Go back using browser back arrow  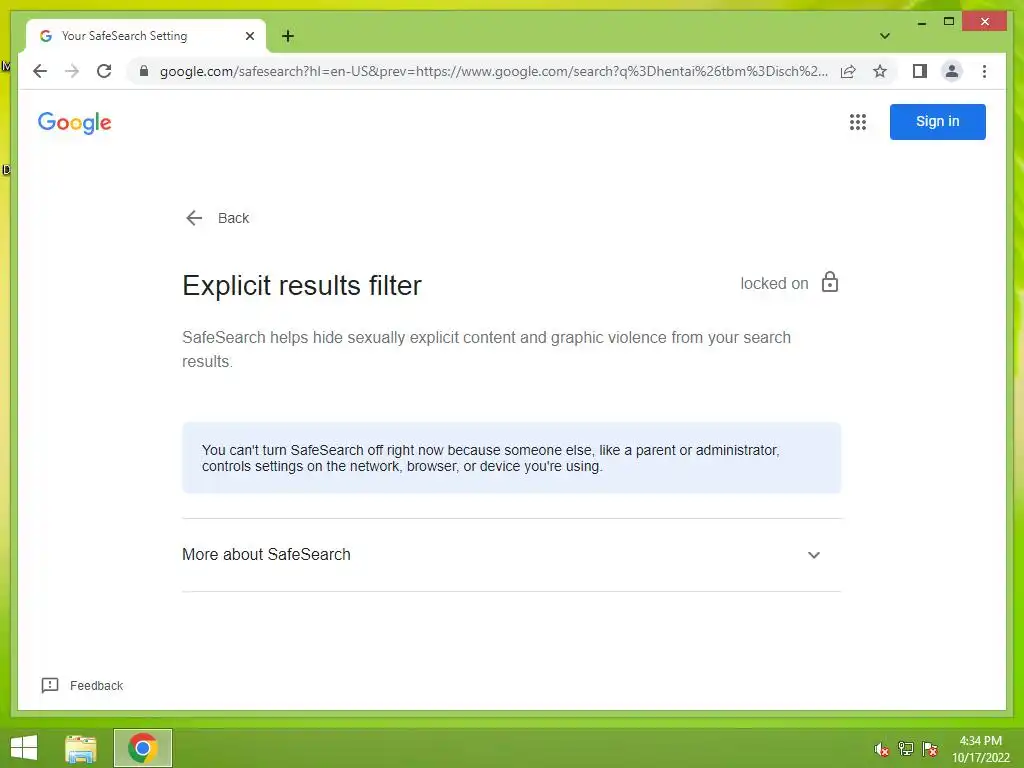pyautogui.click(x=40, y=71)
